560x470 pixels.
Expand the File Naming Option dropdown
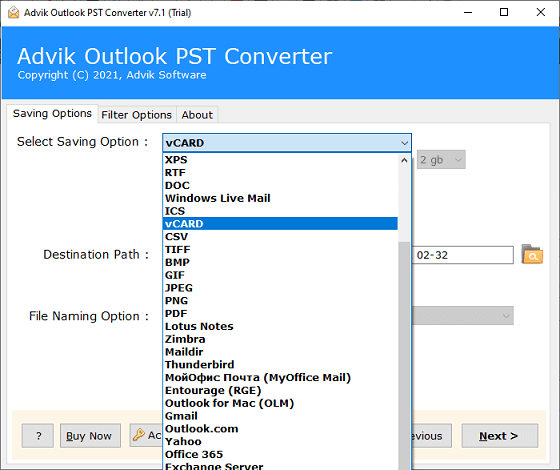tap(462, 316)
